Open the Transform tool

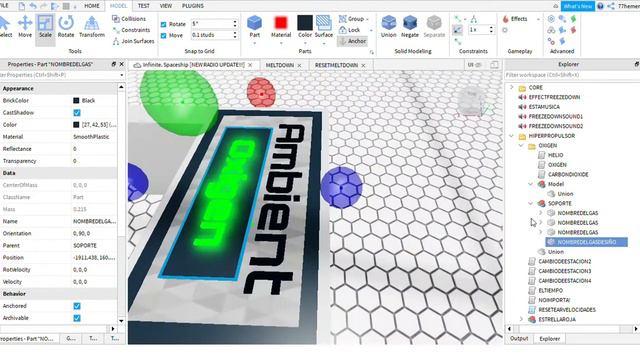click(92, 27)
